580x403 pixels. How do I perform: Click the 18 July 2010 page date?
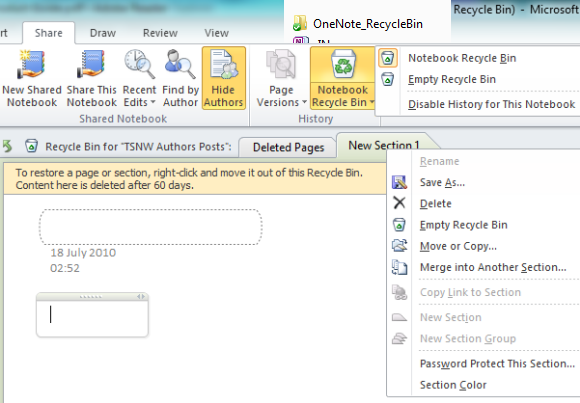point(83,253)
